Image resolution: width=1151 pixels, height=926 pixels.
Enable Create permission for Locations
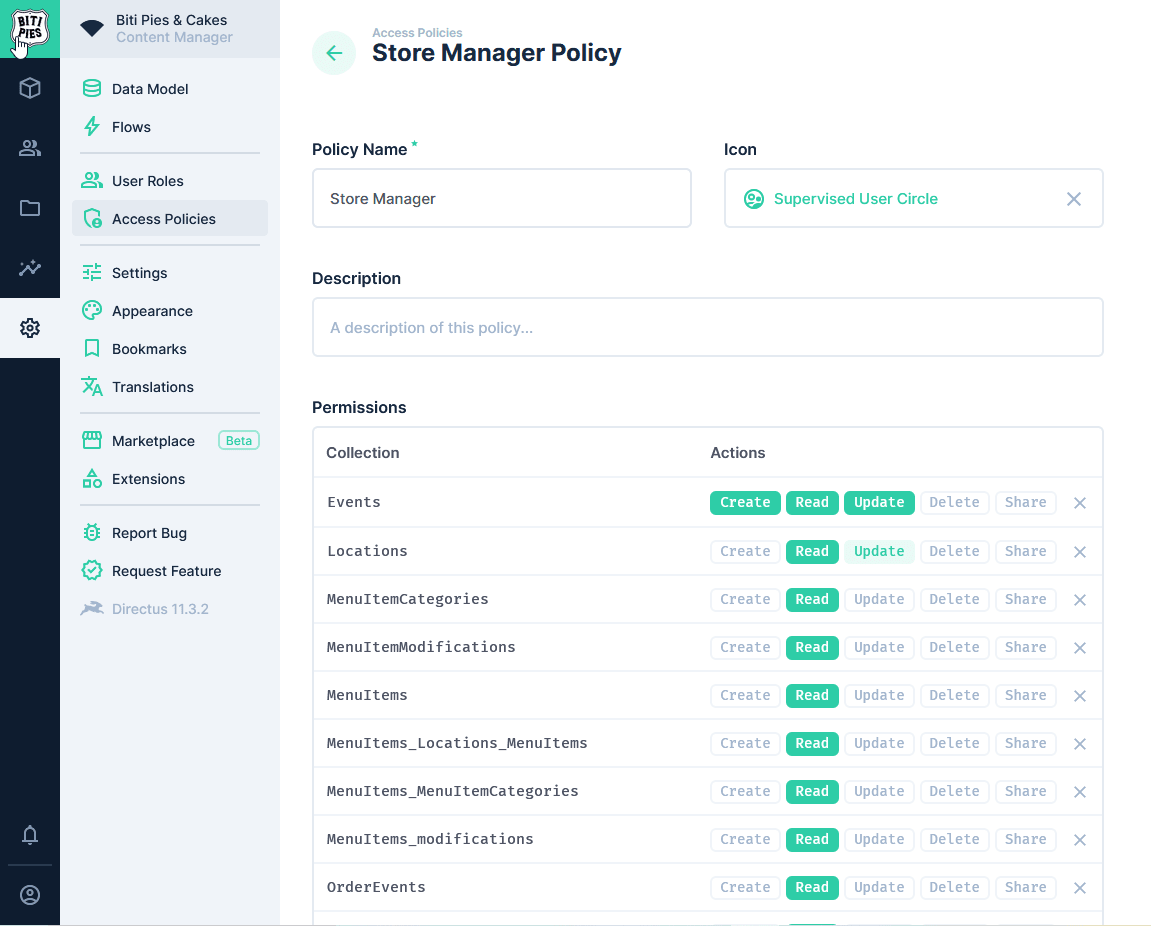745,551
